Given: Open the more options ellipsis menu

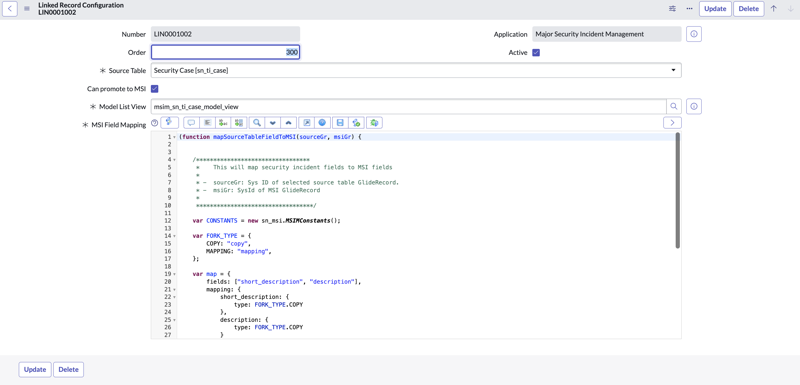Looking at the screenshot, I should pyautogui.click(x=689, y=9).
